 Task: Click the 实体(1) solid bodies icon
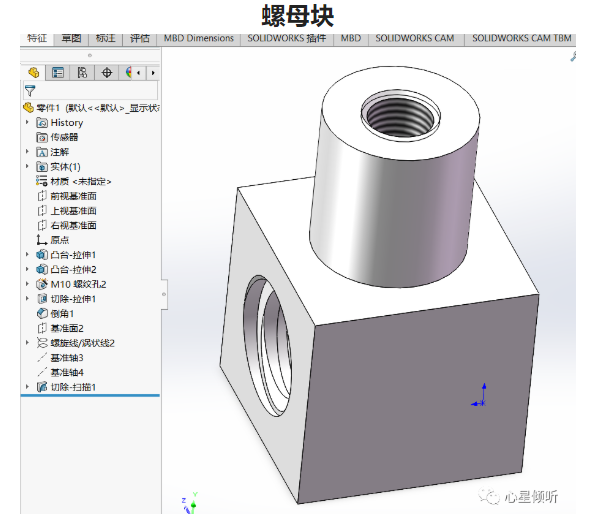tap(42, 167)
